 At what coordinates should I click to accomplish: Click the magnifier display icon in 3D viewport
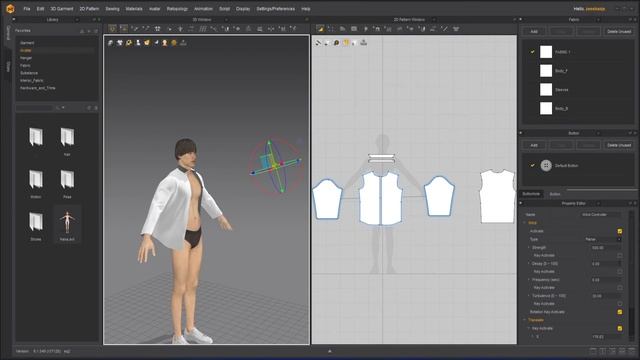pos(129,42)
